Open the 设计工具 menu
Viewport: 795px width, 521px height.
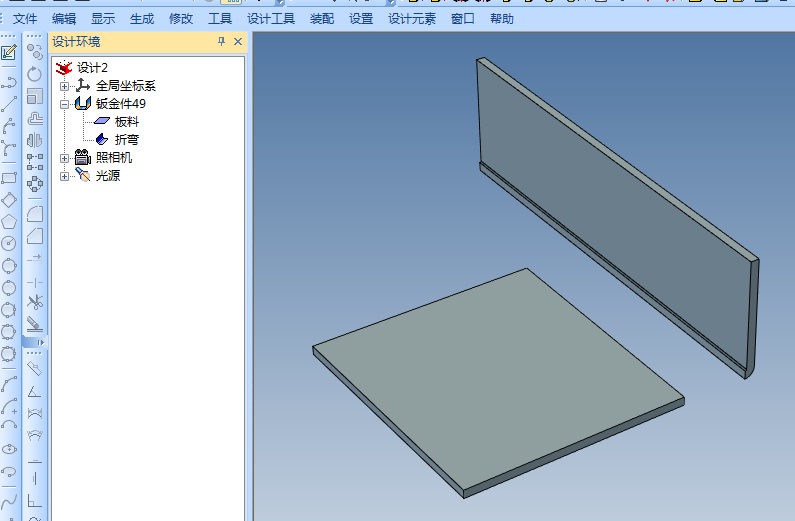(x=271, y=19)
